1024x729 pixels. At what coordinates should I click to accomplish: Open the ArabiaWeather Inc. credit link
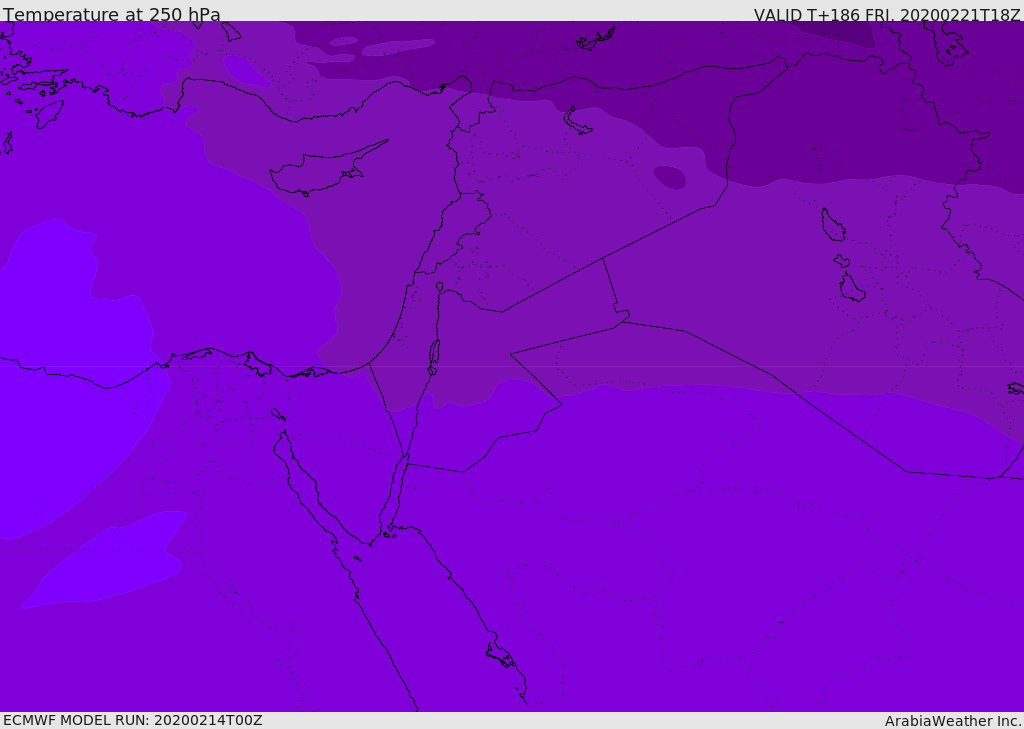[x=953, y=721]
